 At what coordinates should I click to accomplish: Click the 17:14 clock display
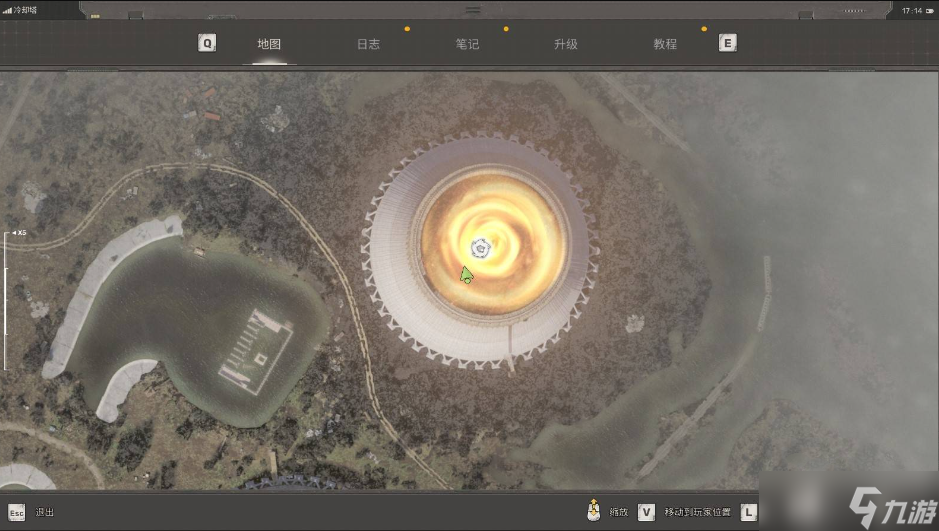click(912, 11)
